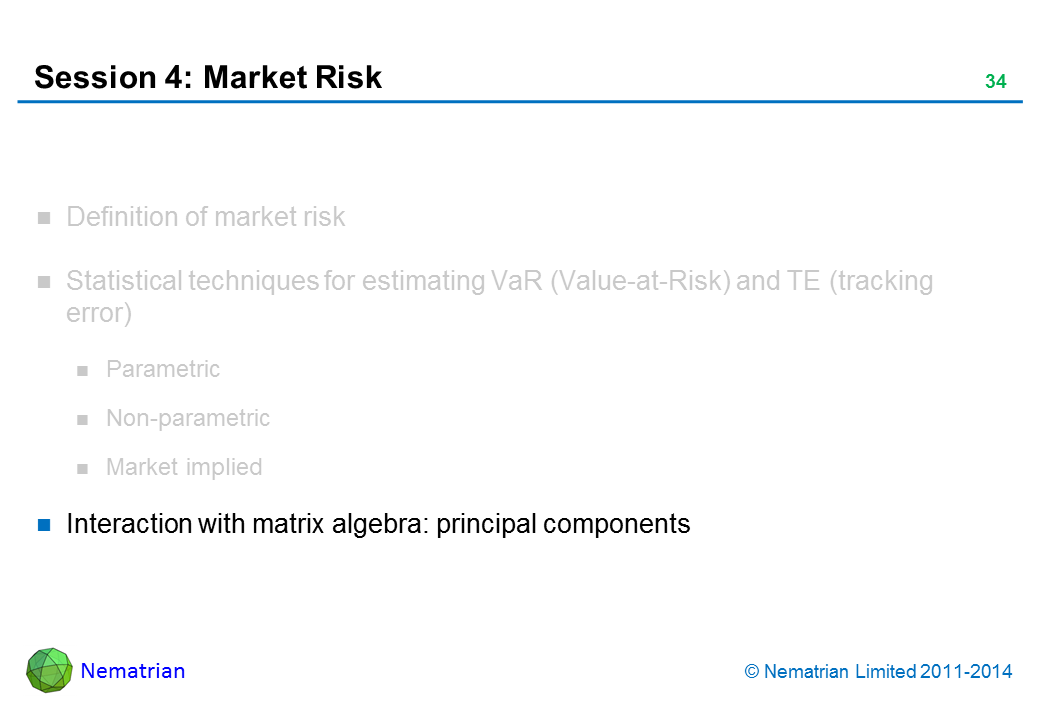Click the Nematrian Limited 2011-2014 copyright notice
The width and height of the screenshot is (1040, 720).
(x=879, y=672)
